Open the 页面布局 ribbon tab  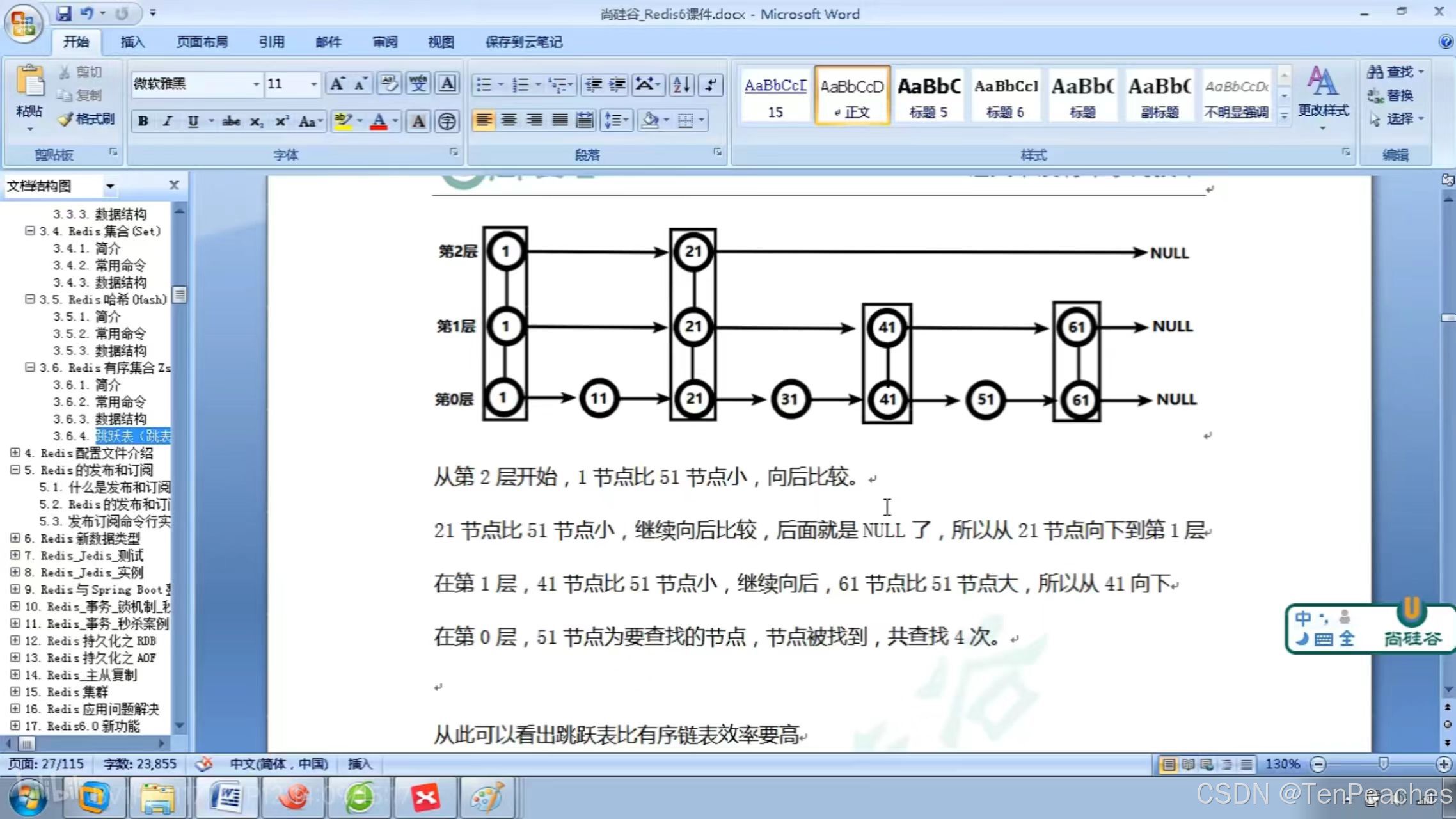(x=202, y=42)
